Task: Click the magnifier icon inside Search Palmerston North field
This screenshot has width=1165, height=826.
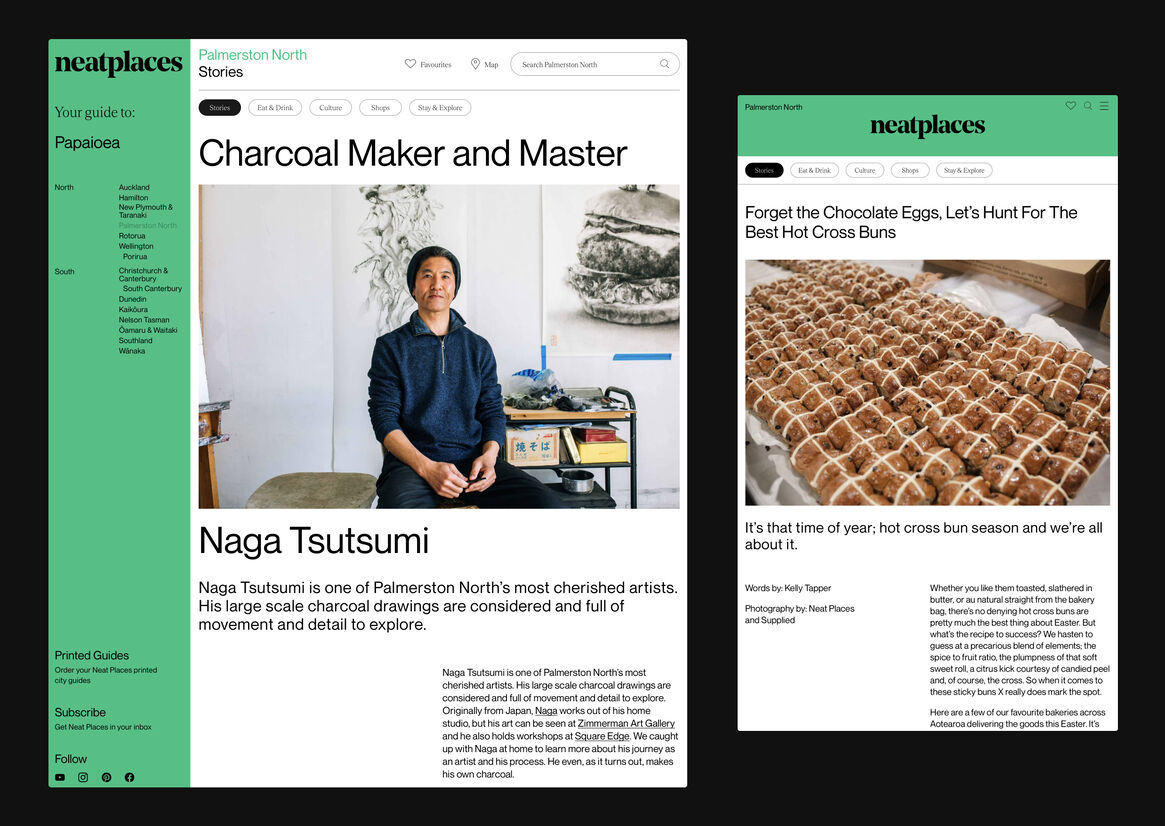Action: coord(665,64)
